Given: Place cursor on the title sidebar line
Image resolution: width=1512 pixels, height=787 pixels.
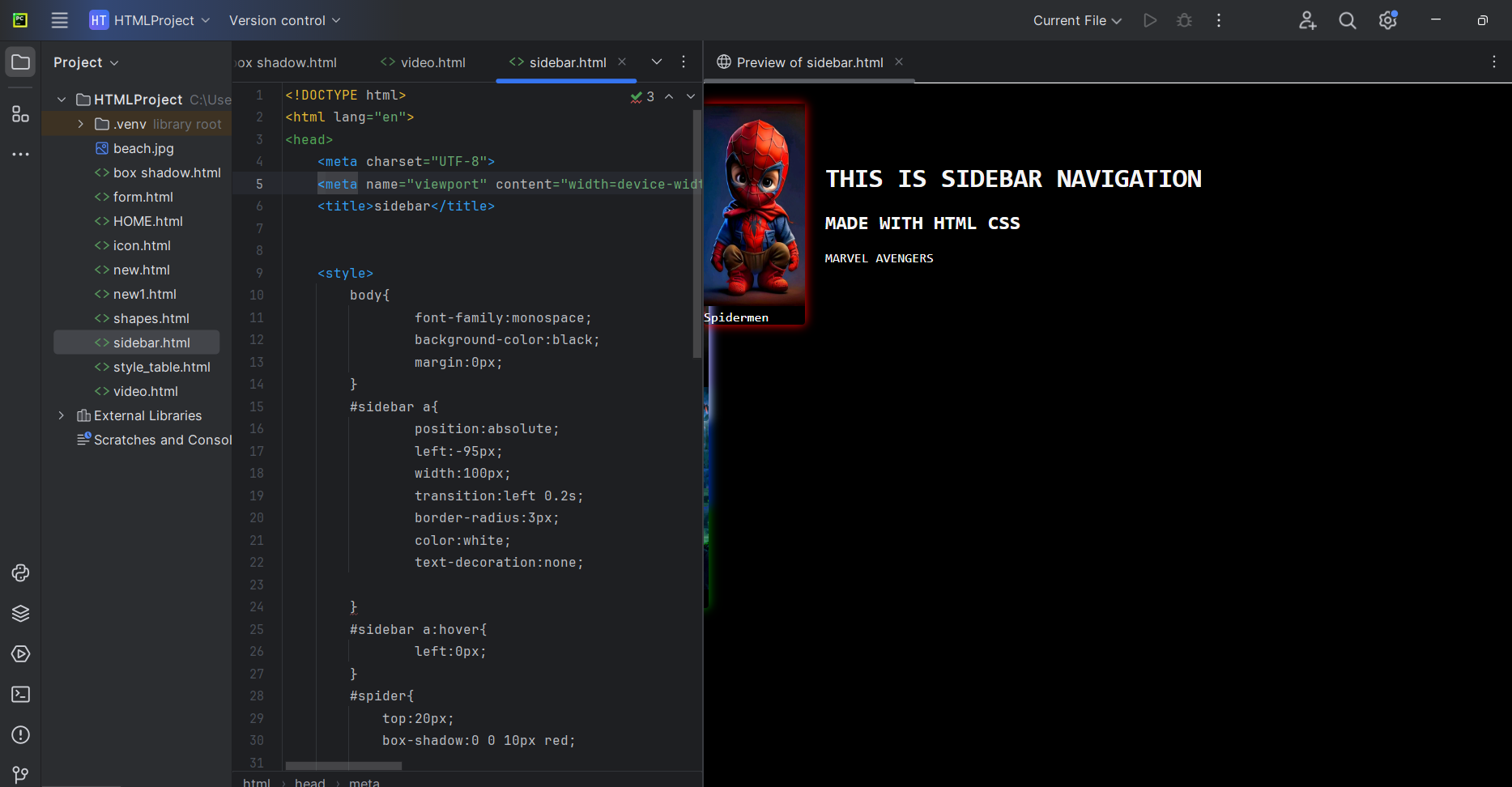Looking at the screenshot, I should coord(406,206).
